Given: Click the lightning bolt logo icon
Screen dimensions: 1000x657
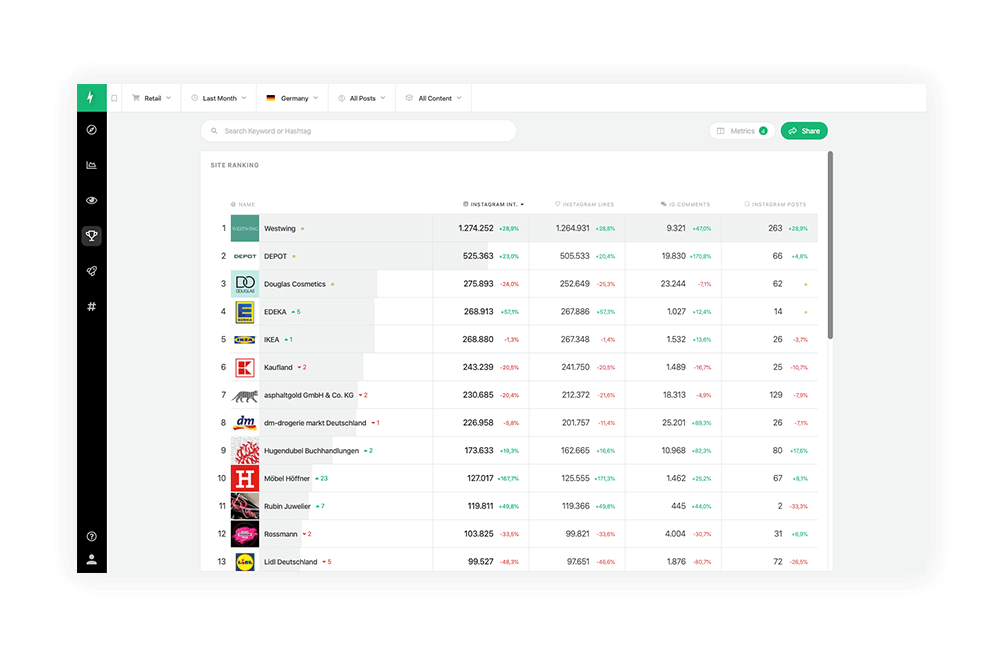Looking at the screenshot, I should (x=91, y=98).
